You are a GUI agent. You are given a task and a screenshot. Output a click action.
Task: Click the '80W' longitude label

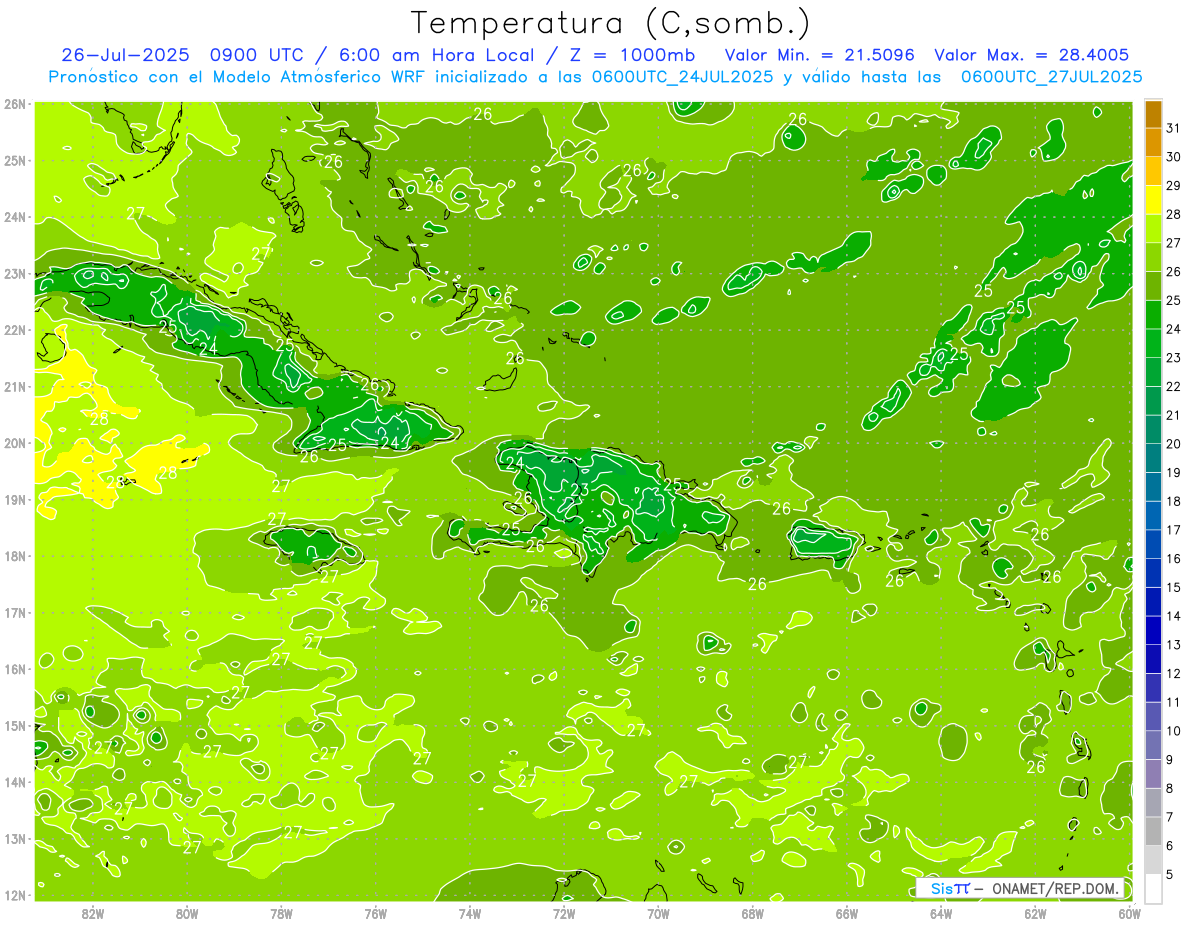187,913
